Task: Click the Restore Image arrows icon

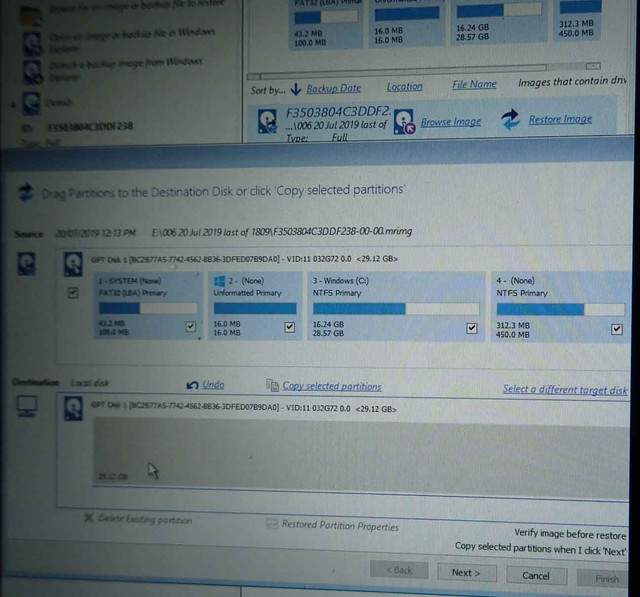Action: coord(511,119)
